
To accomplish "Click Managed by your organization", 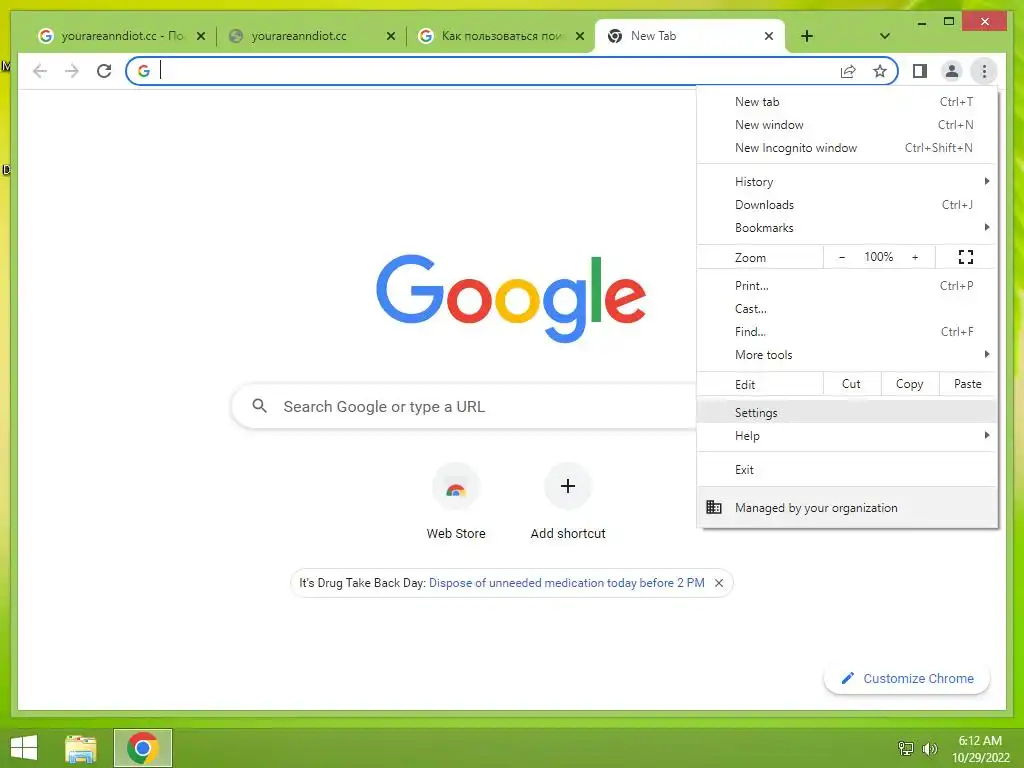I will coord(846,507).
